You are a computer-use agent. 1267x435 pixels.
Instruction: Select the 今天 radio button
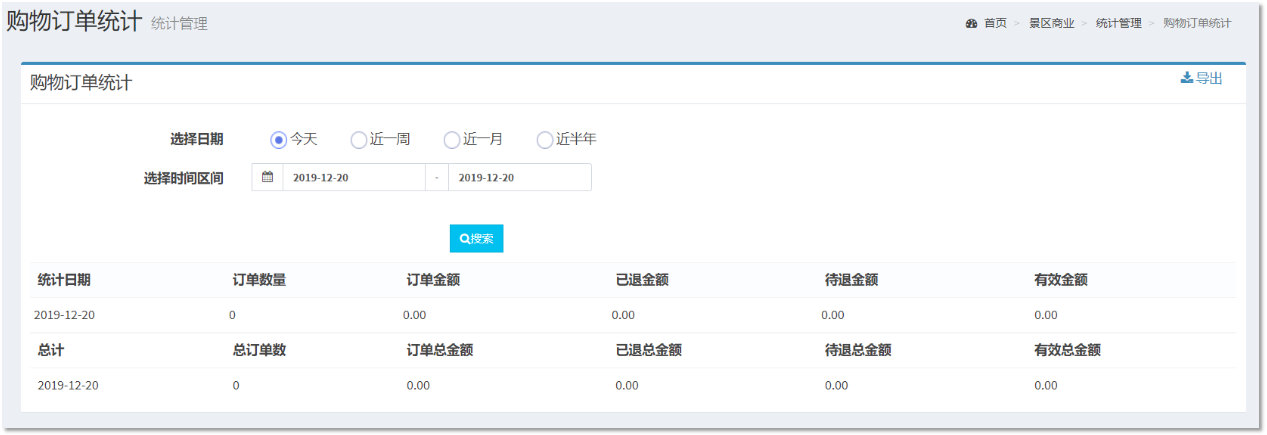click(x=279, y=140)
